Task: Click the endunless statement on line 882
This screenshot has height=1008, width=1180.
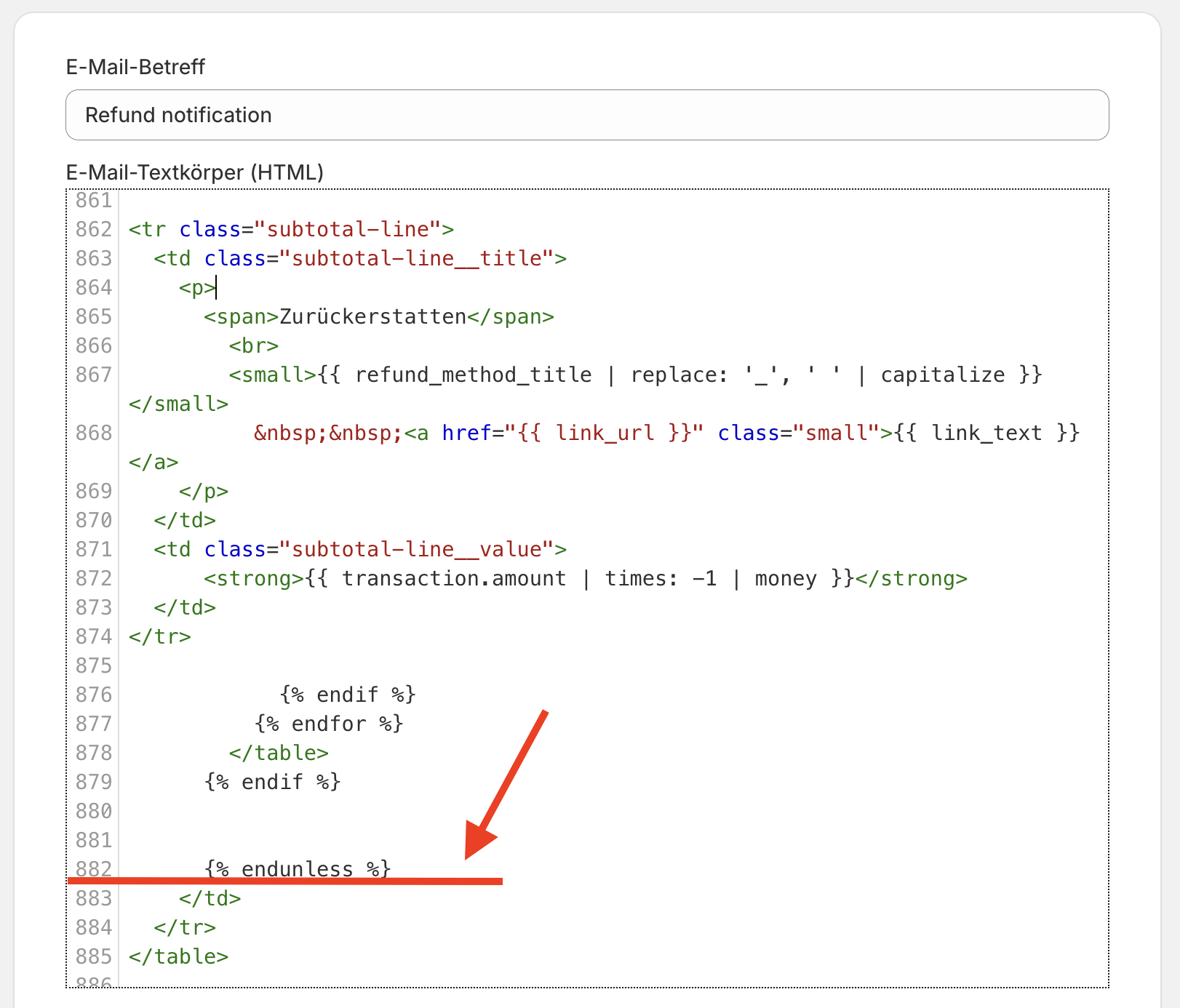Action: click(298, 868)
